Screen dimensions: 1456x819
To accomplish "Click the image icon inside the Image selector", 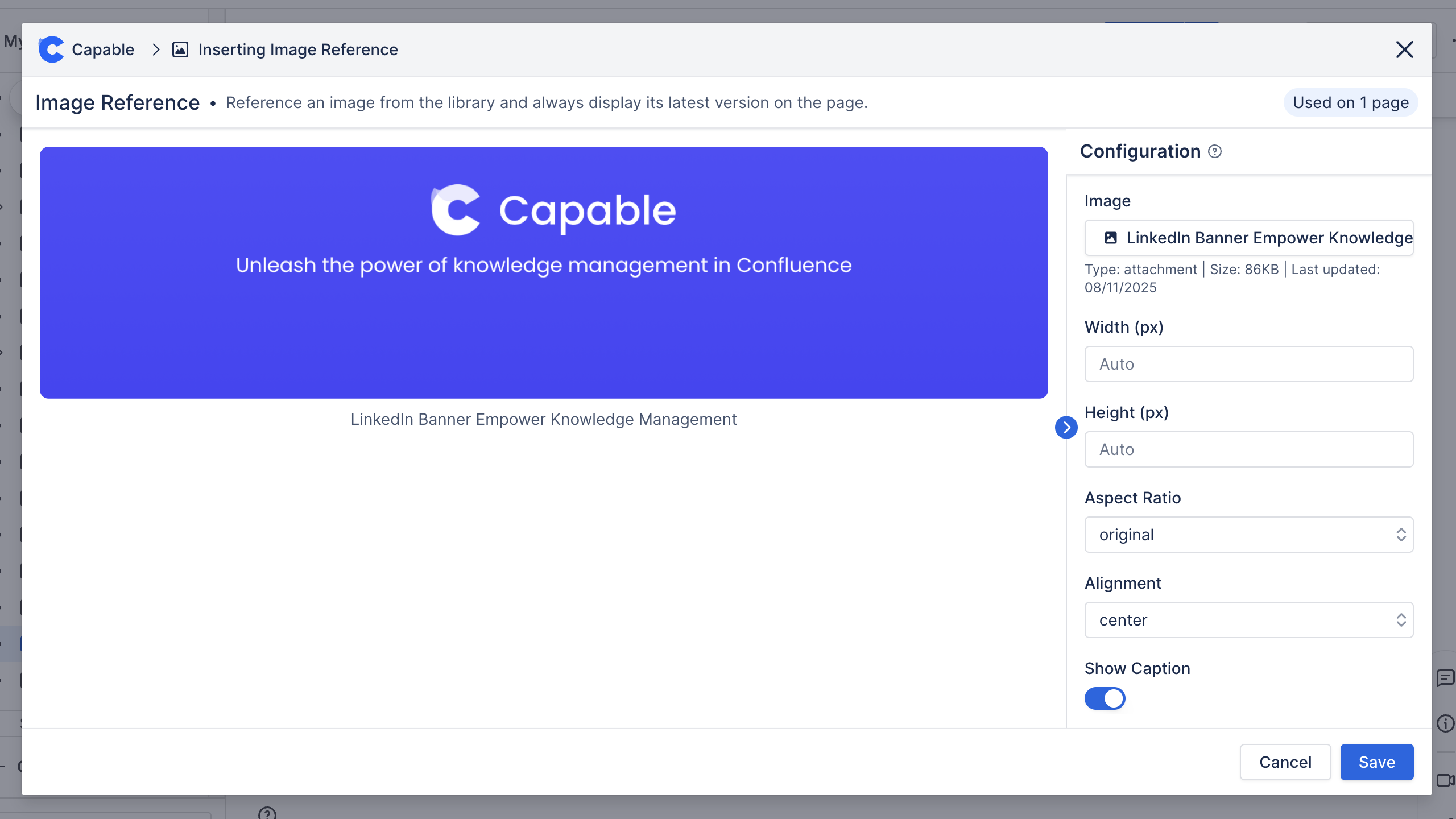I will [1110, 238].
